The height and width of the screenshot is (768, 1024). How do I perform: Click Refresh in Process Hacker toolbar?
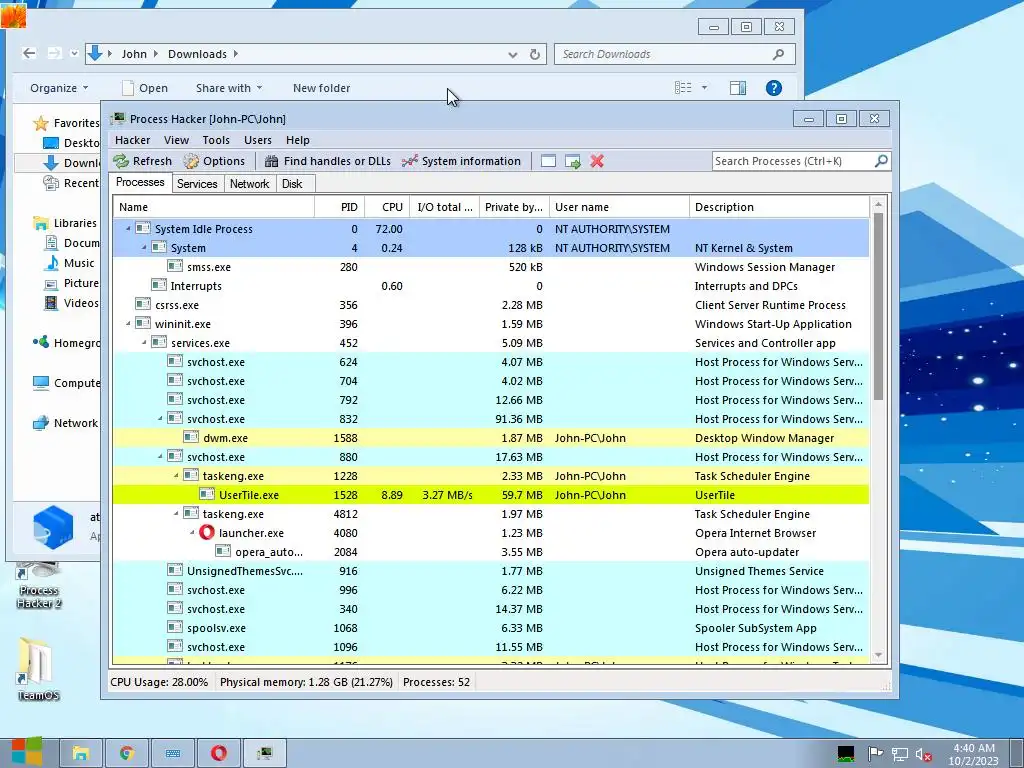[x=142, y=161]
